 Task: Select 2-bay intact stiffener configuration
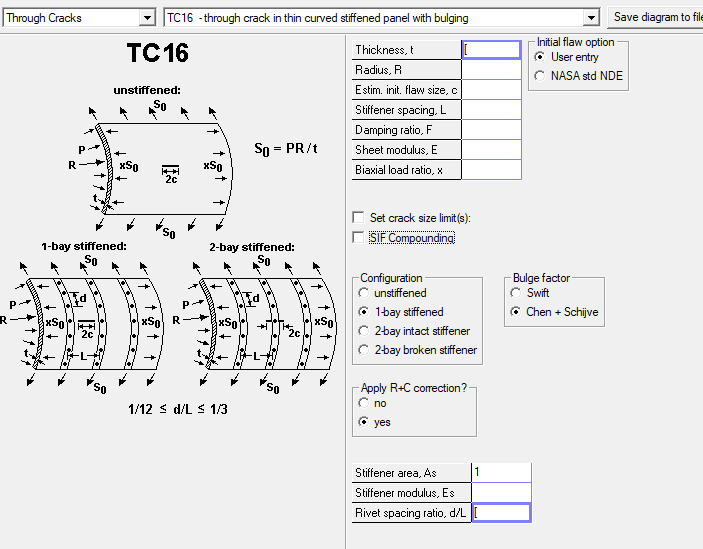[x=364, y=331]
